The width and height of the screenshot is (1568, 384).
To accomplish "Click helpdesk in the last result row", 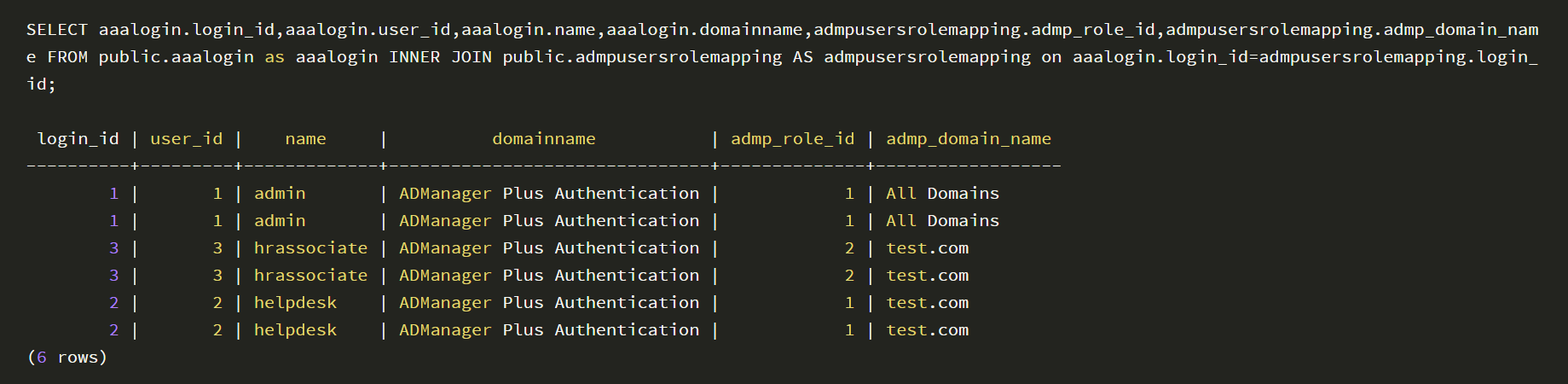I will tap(295, 330).
